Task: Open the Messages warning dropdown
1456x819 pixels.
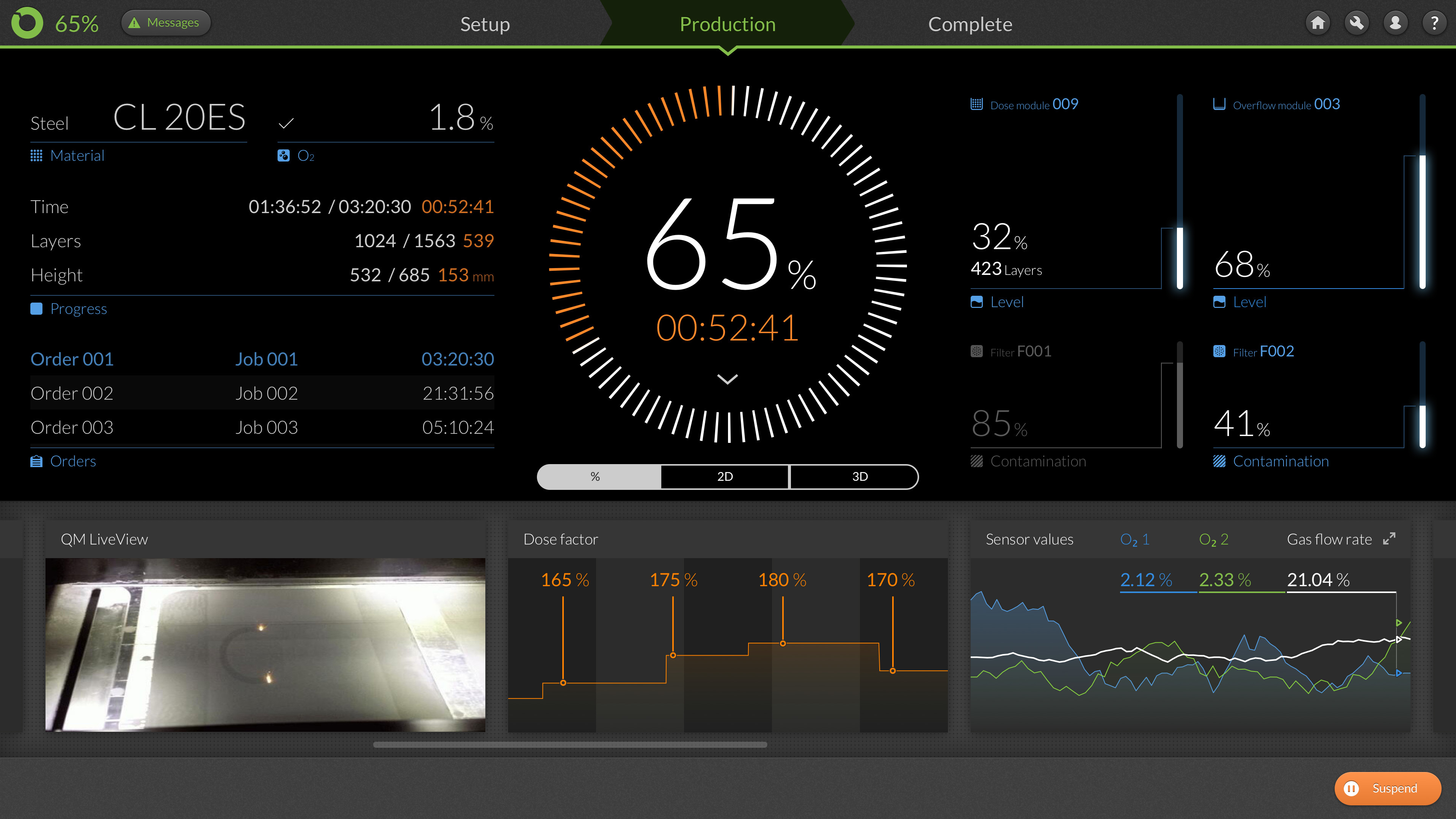Action: click(x=166, y=23)
